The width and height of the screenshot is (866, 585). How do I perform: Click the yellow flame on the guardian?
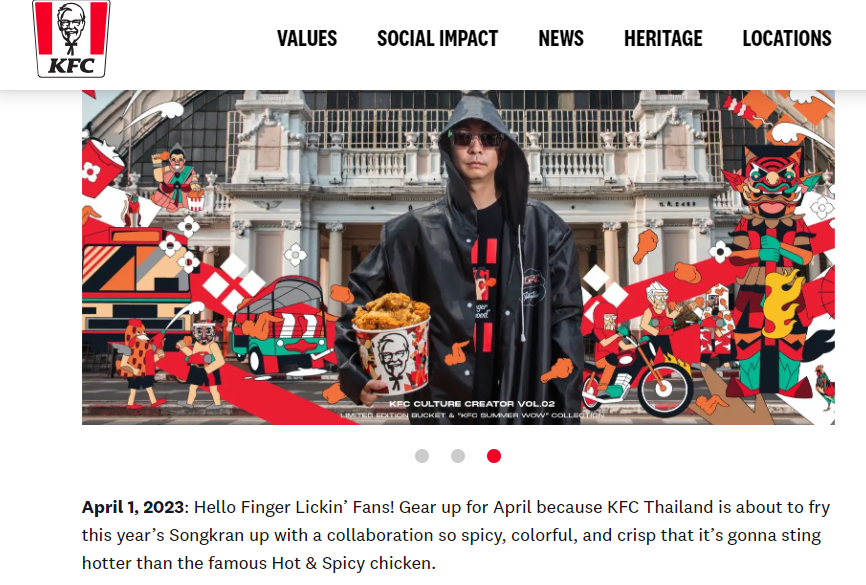pyautogui.click(x=780, y=303)
